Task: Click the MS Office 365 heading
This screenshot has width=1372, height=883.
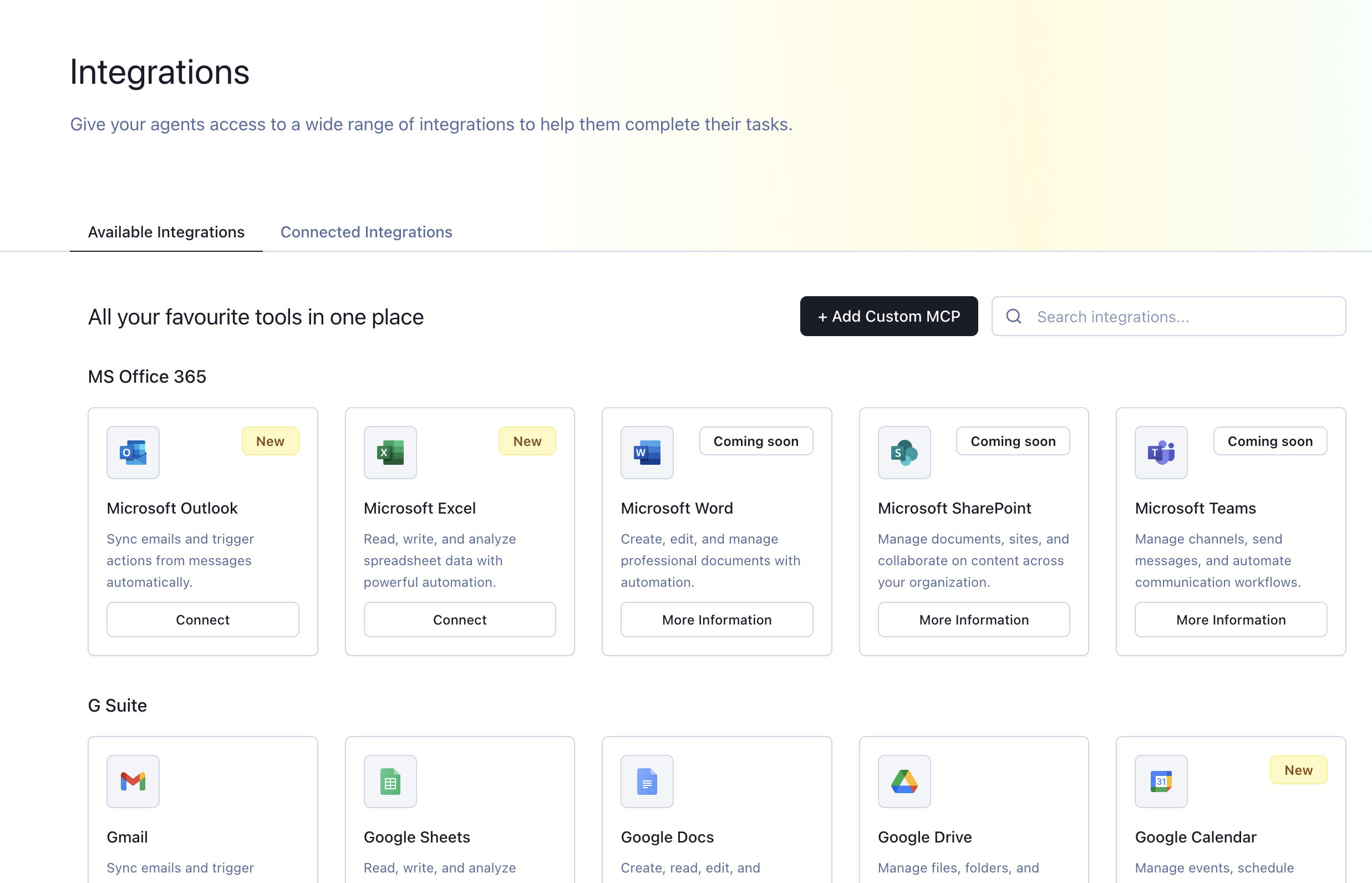Action: click(x=147, y=376)
